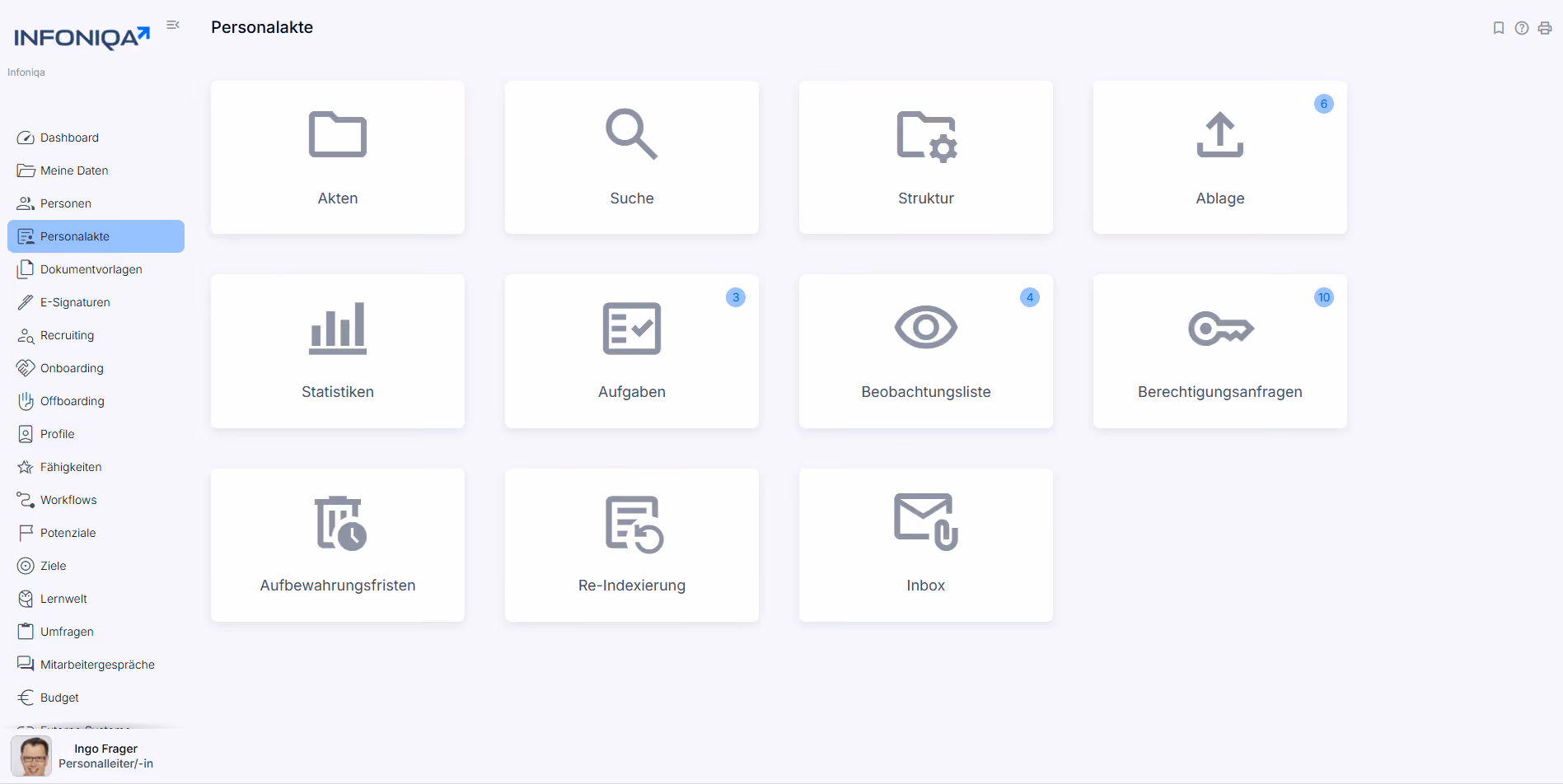This screenshot has height=784, width=1563.
Task: Click the Re-Indexierung icon
Action: 634,524
